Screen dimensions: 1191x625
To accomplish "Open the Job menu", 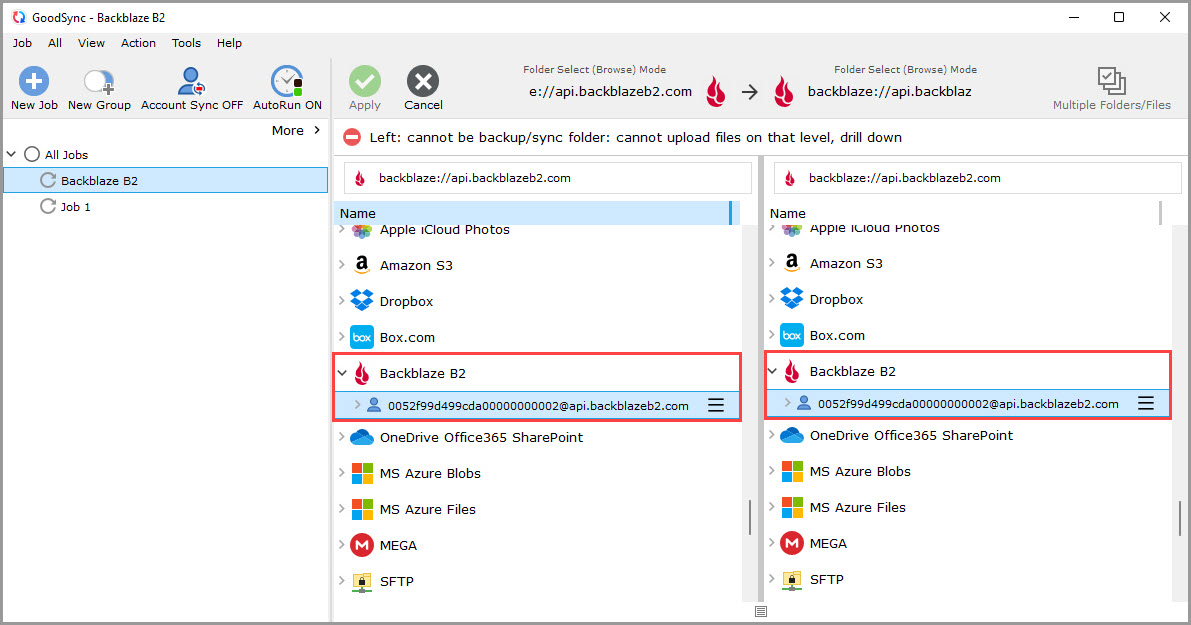I will [x=22, y=43].
